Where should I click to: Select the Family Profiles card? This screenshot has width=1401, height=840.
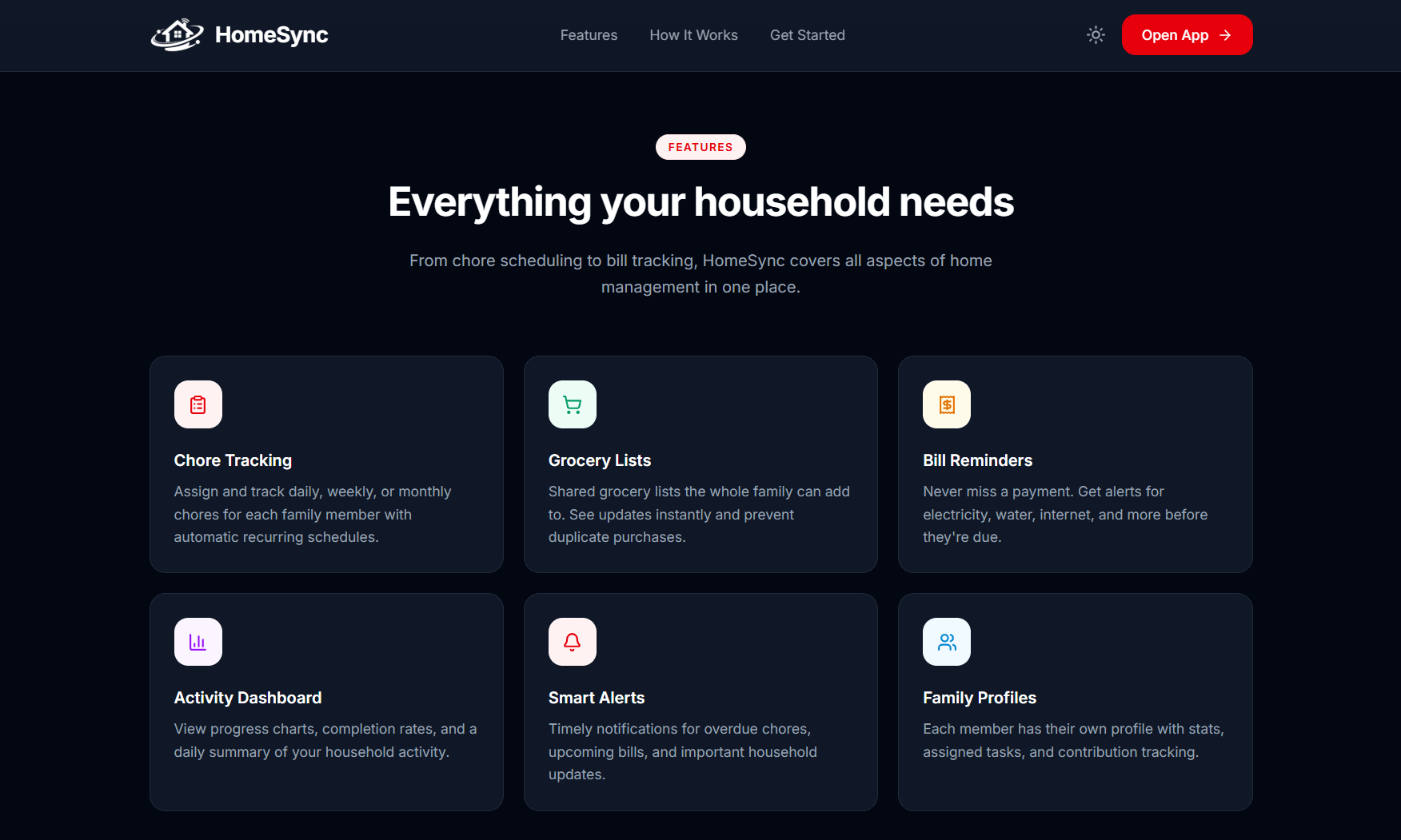pos(1075,702)
